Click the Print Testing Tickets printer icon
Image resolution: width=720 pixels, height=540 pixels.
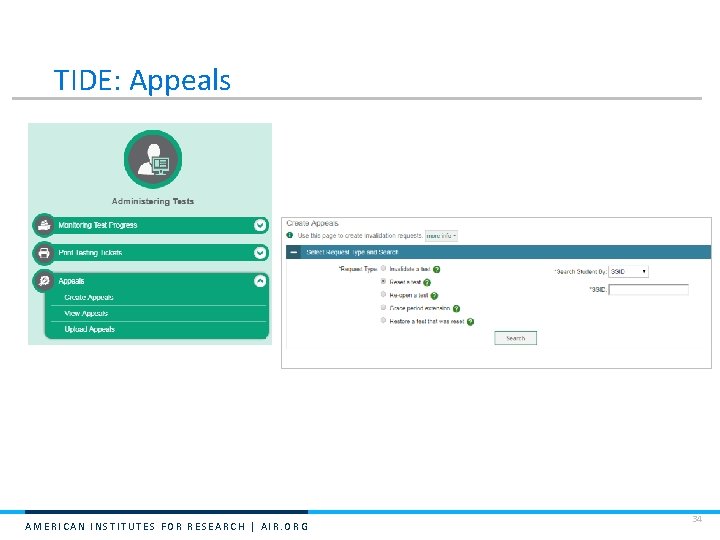(x=44, y=253)
